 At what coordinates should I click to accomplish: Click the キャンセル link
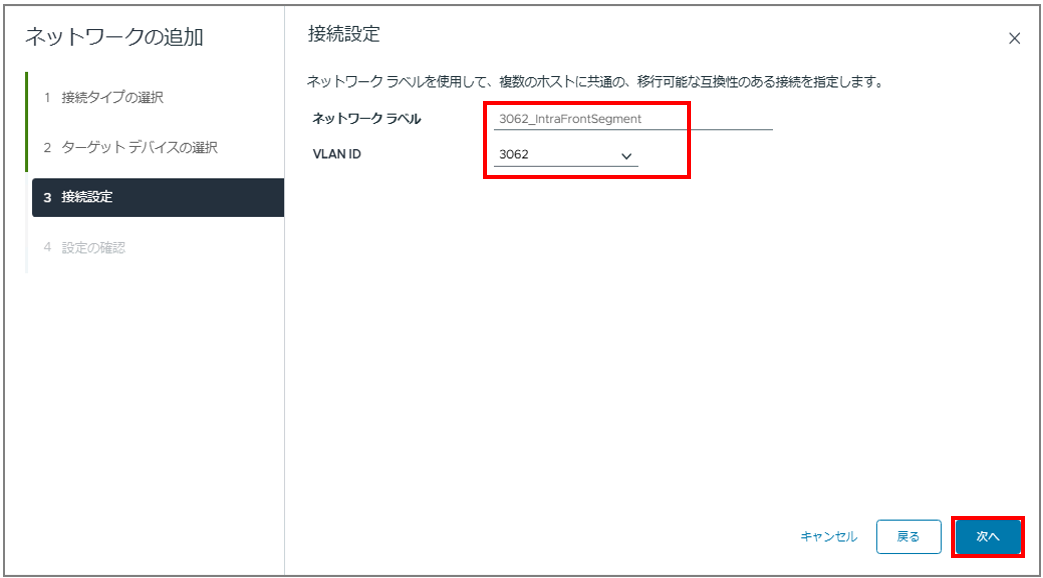pos(828,536)
